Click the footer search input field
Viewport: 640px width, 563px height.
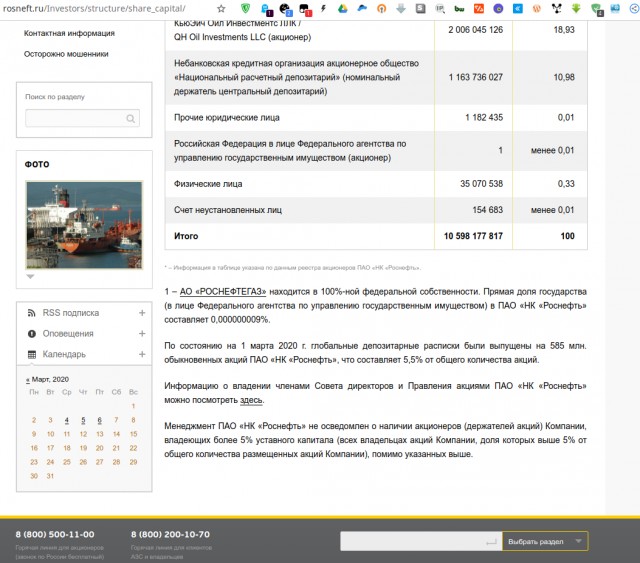421,541
